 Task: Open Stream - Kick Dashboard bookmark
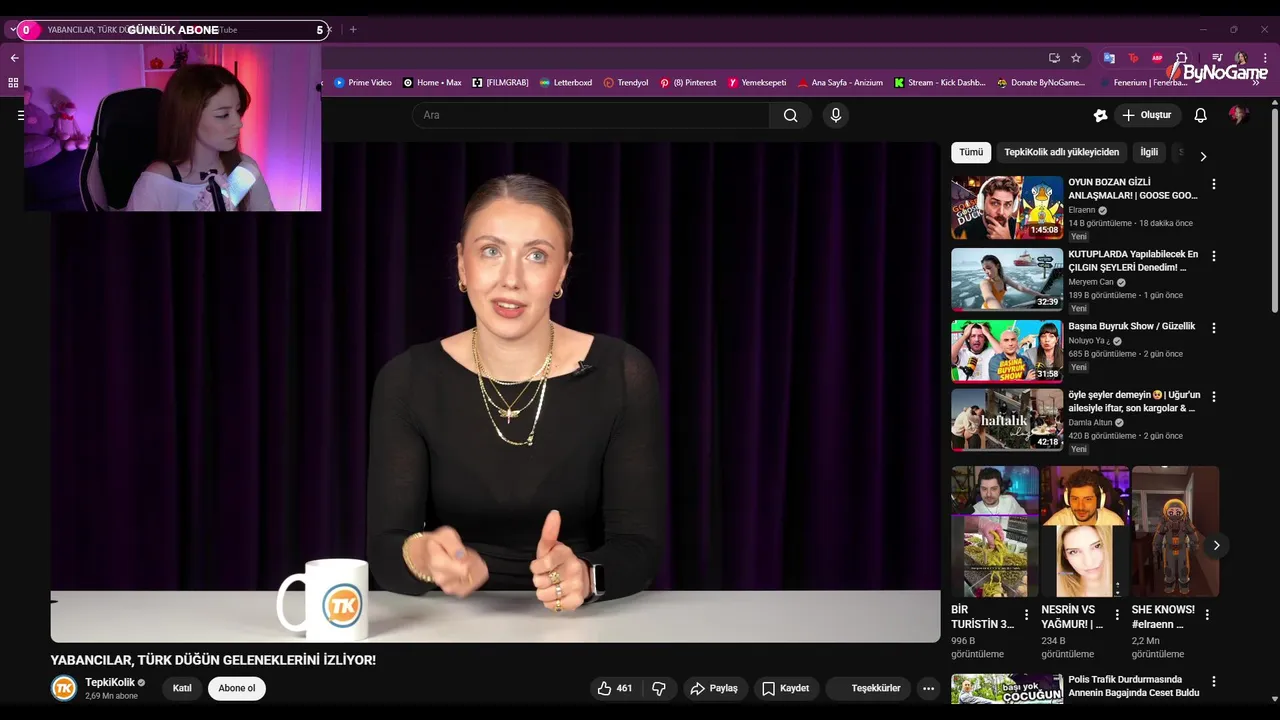[x=940, y=82]
